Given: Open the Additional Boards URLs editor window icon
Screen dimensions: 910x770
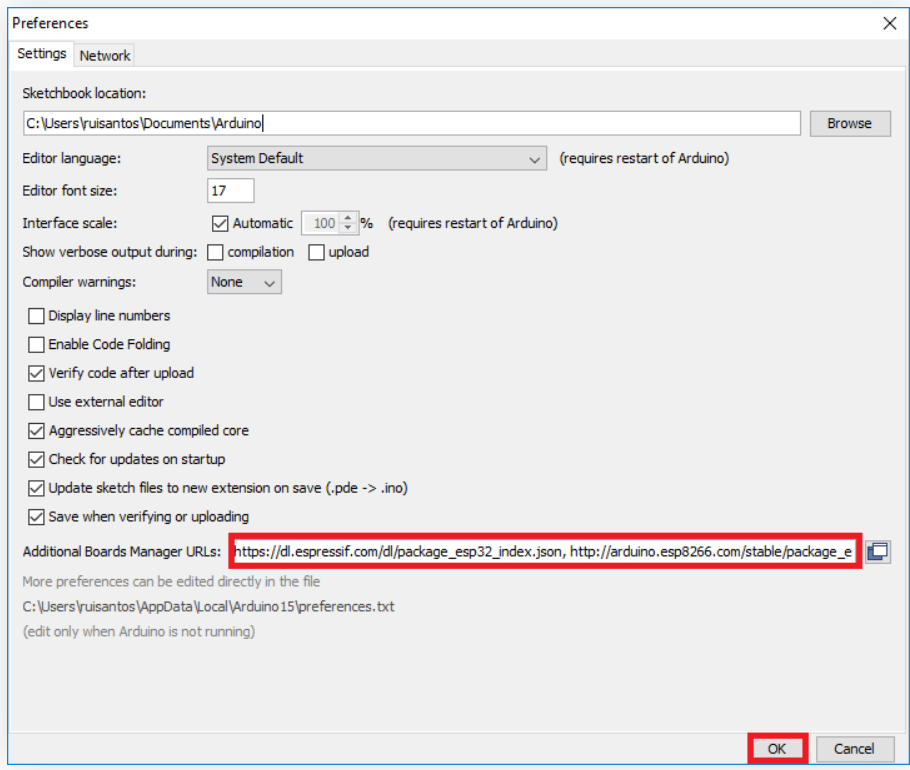Looking at the screenshot, I should click(878, 551).
